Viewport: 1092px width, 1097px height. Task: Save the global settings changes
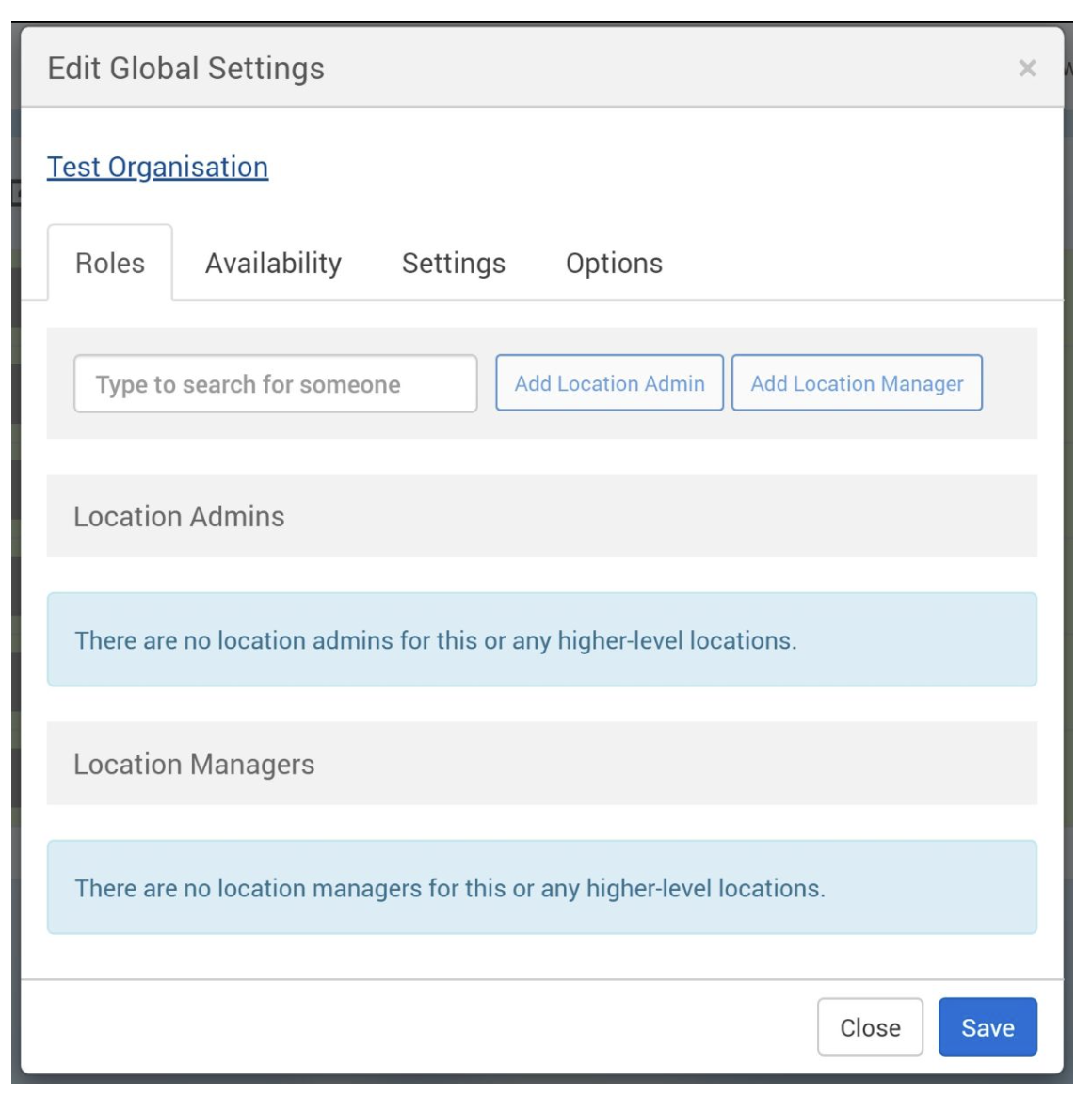(988, 1027)
